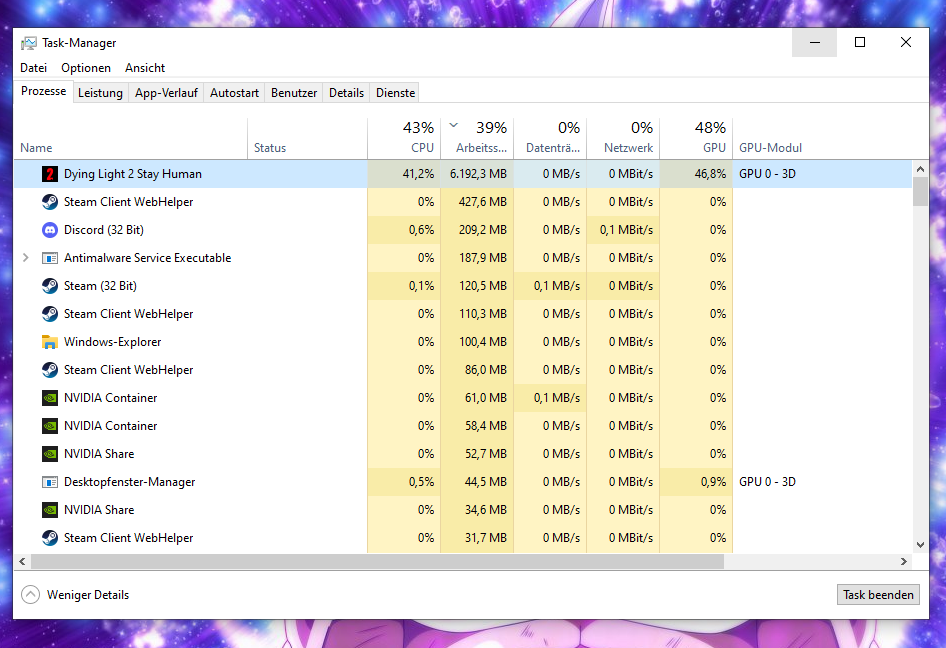Click GPU 0 - 3D in Desktopfenster-Manager row

[767, 482]
